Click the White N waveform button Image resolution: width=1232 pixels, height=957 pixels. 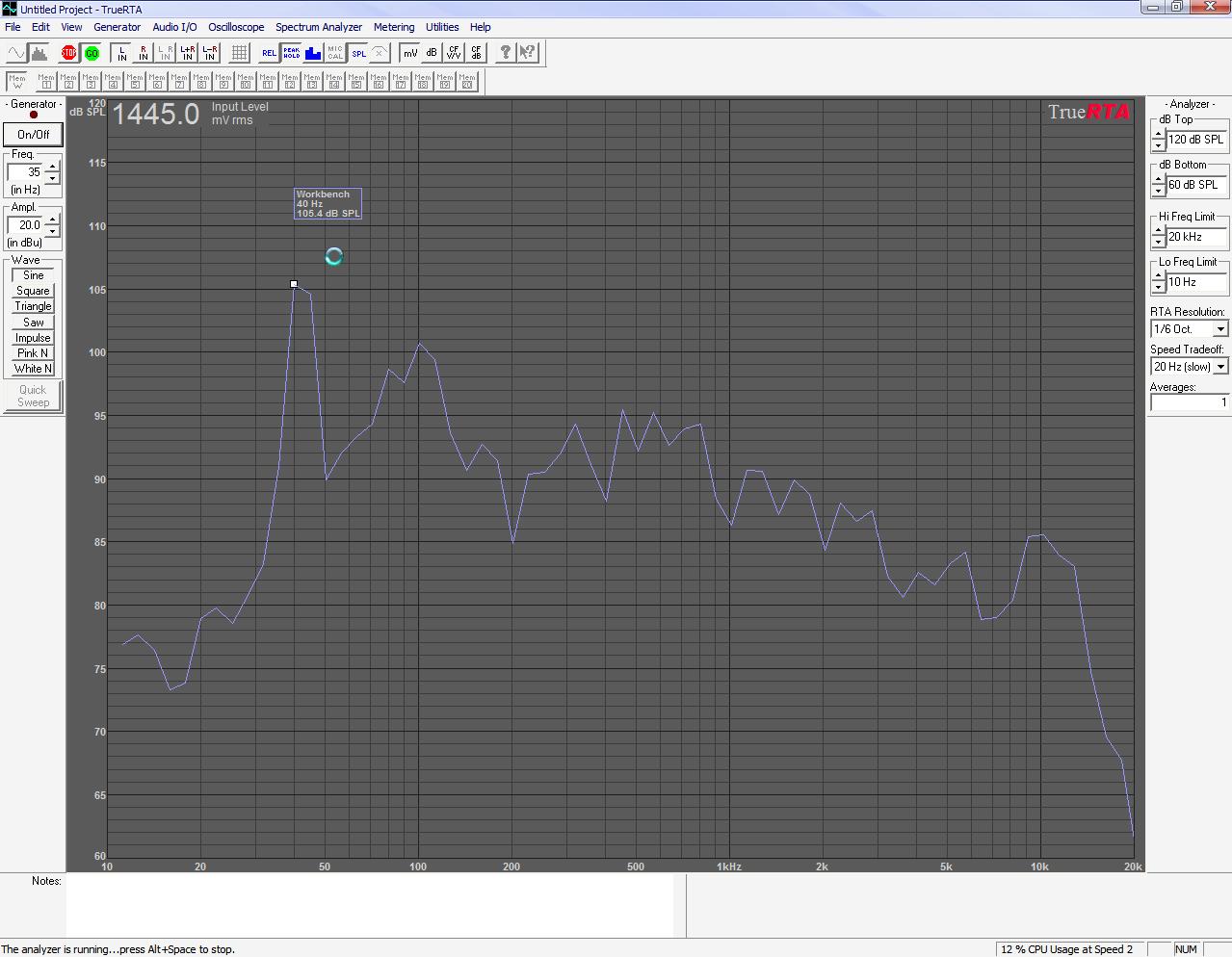pos(33,369)
